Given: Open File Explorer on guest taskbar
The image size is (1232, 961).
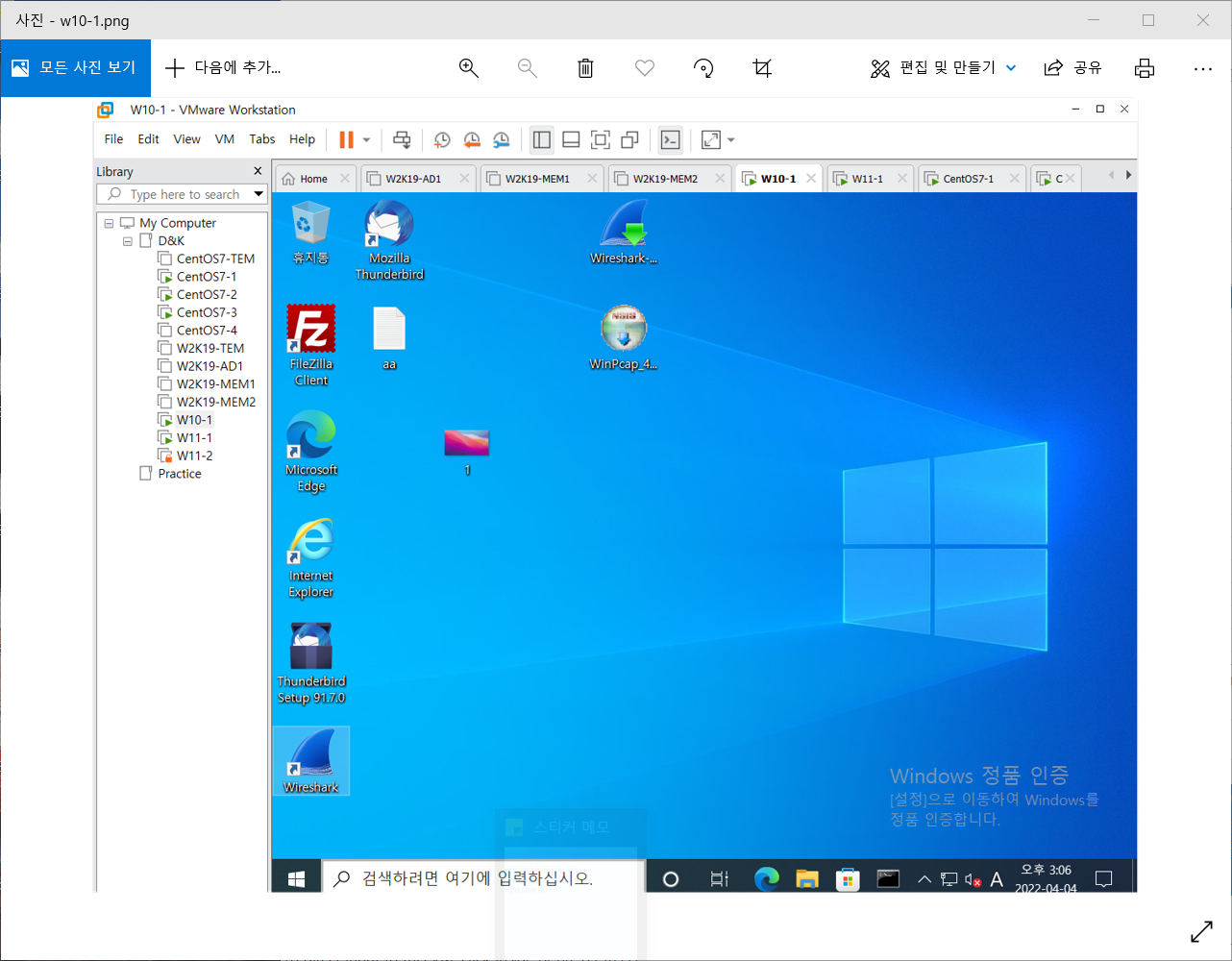Looking at the screenshot, I should coord(807,878).
